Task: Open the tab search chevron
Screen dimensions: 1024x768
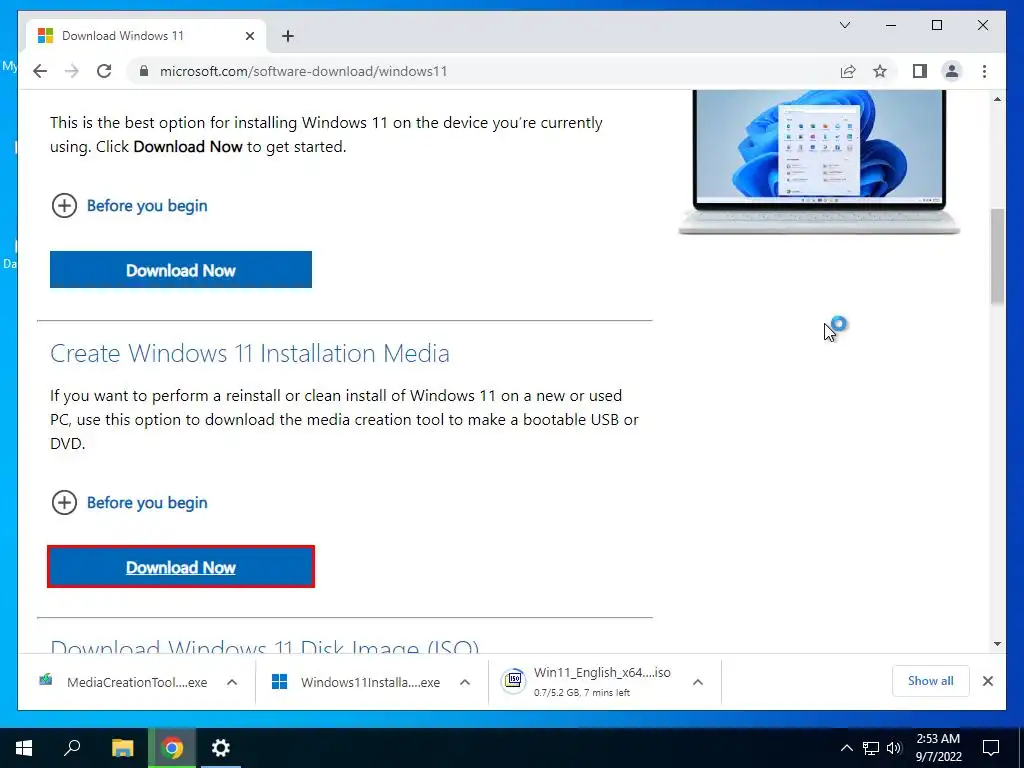Action: click(x=844, y=25)
